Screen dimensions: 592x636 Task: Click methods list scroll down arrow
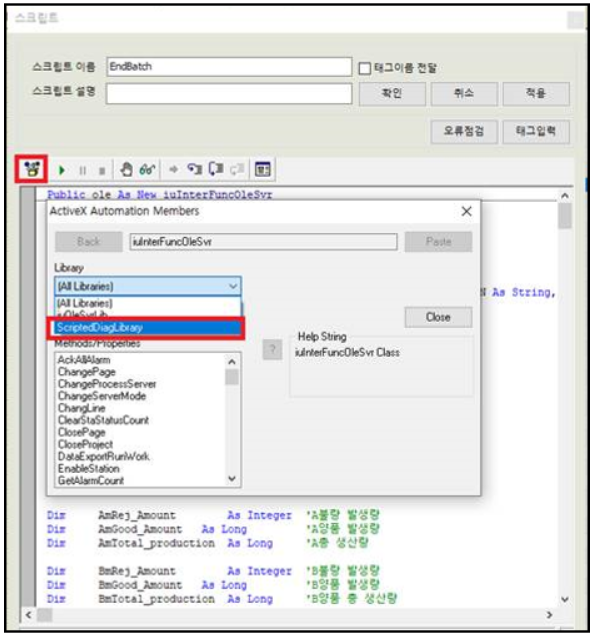[x=232, y=479]
